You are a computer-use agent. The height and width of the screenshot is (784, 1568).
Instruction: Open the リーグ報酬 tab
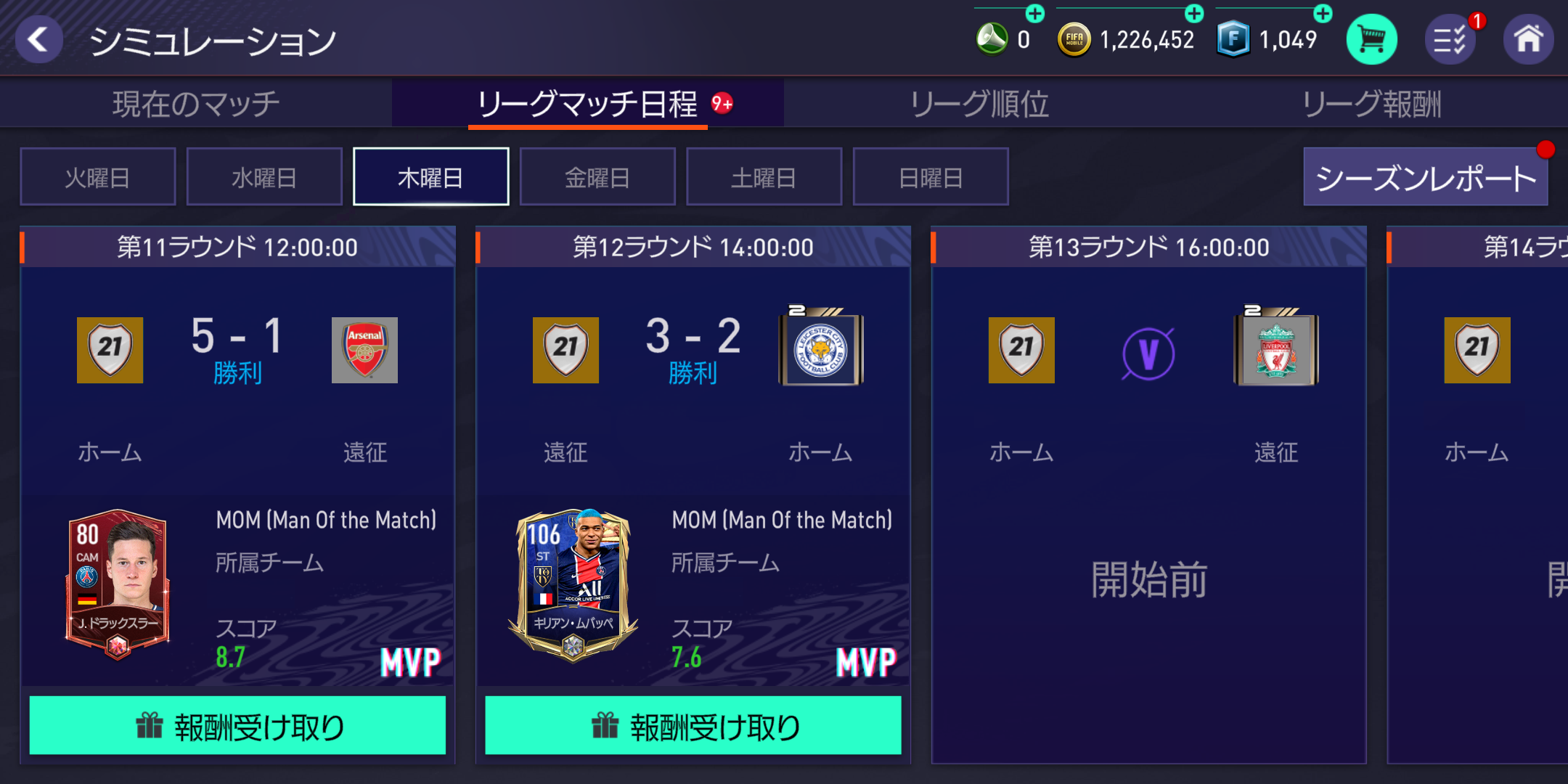click(1372, 104)
